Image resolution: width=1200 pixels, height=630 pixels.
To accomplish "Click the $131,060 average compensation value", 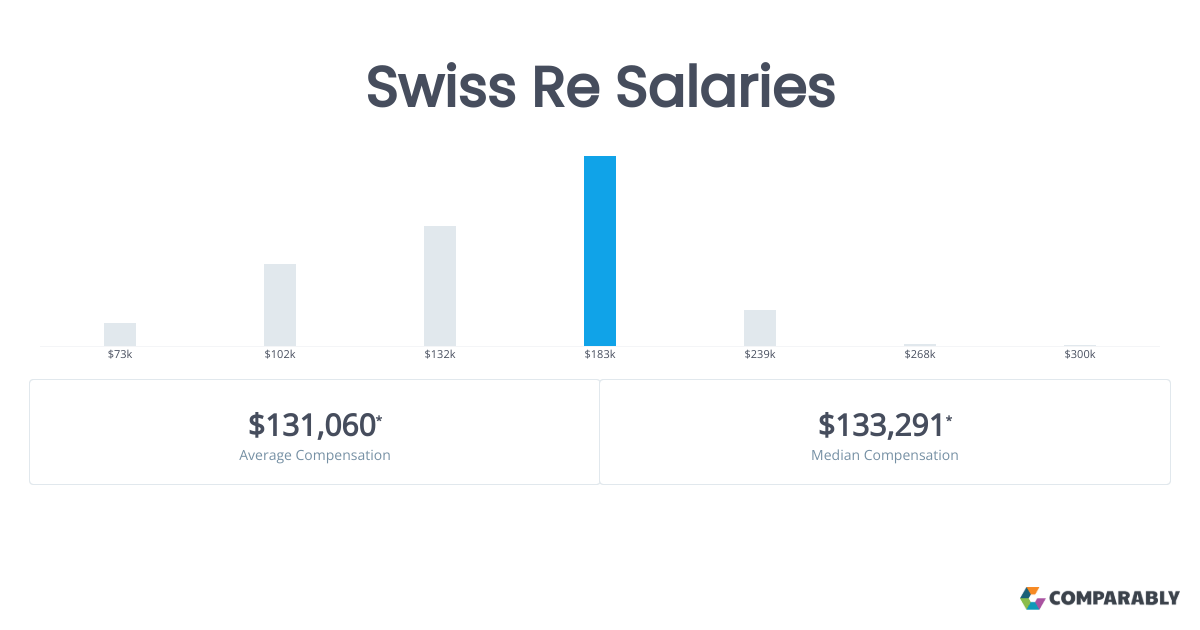I will pos(311,425).
